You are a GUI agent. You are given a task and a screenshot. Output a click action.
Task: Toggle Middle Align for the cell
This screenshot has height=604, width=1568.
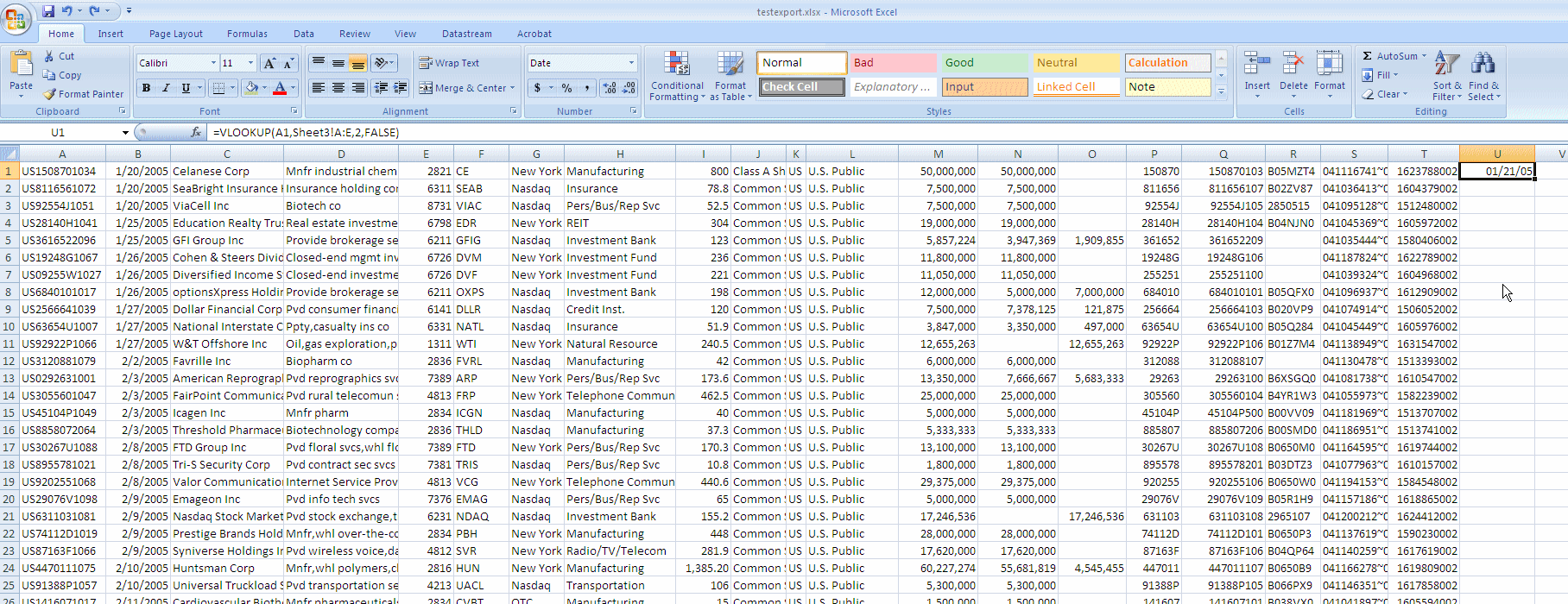(x=338, y=63)
